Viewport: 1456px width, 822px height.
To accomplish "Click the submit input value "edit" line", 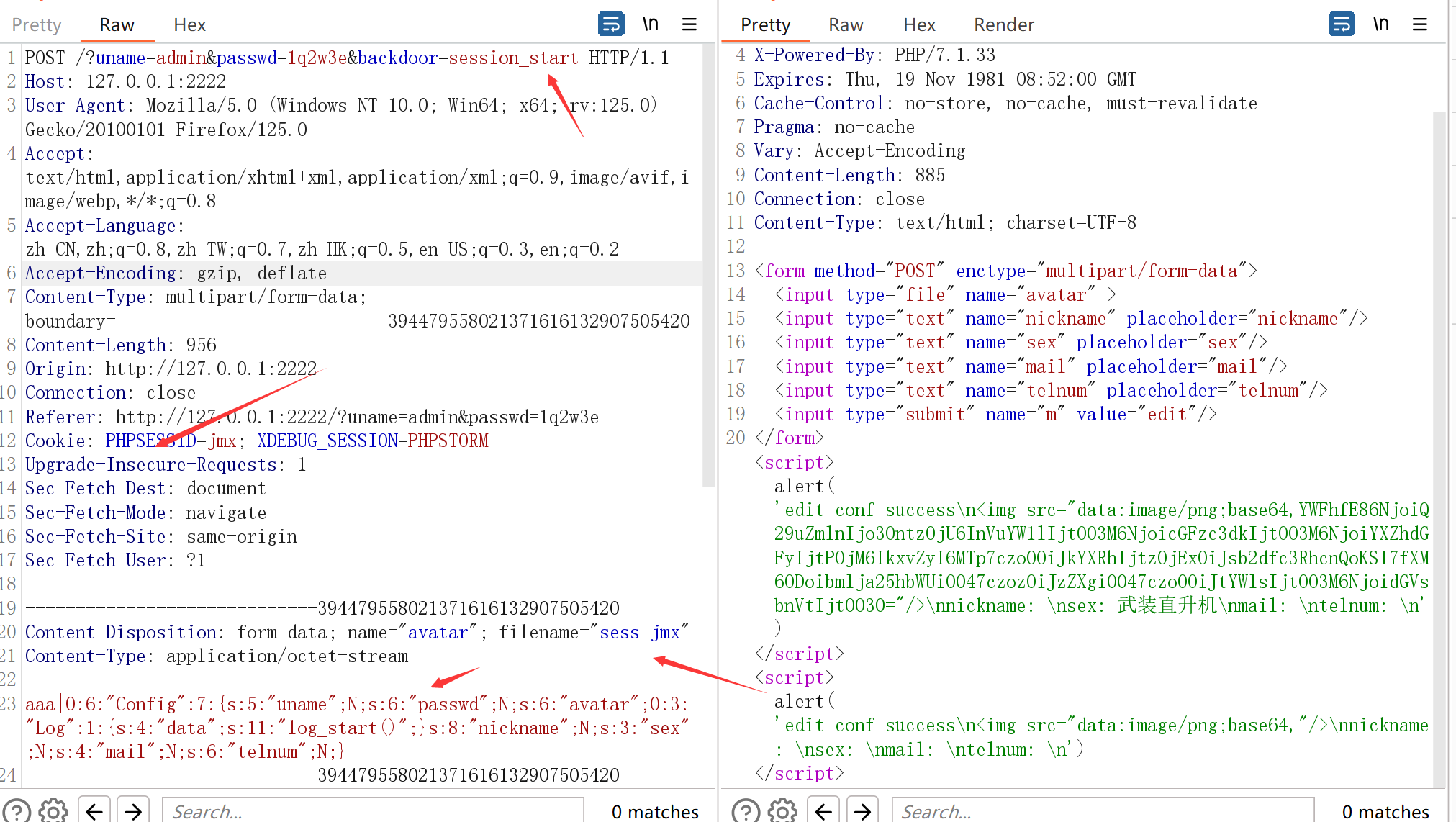I will (995, 415).
